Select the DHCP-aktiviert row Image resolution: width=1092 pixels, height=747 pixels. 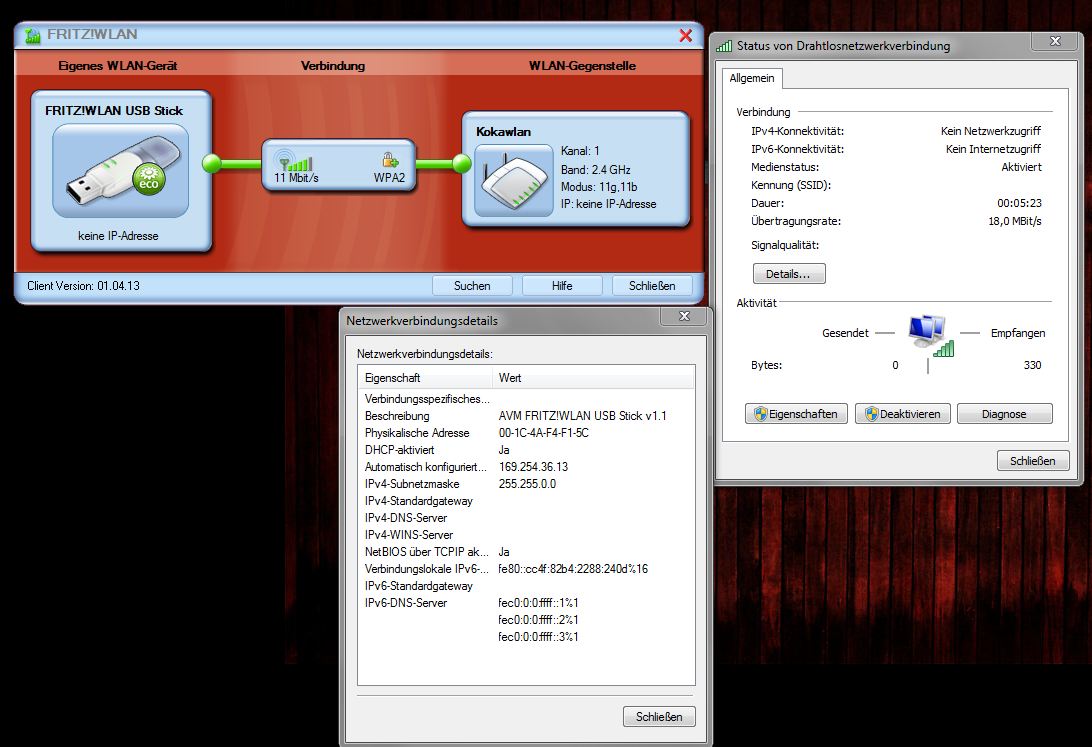[526, 450]
